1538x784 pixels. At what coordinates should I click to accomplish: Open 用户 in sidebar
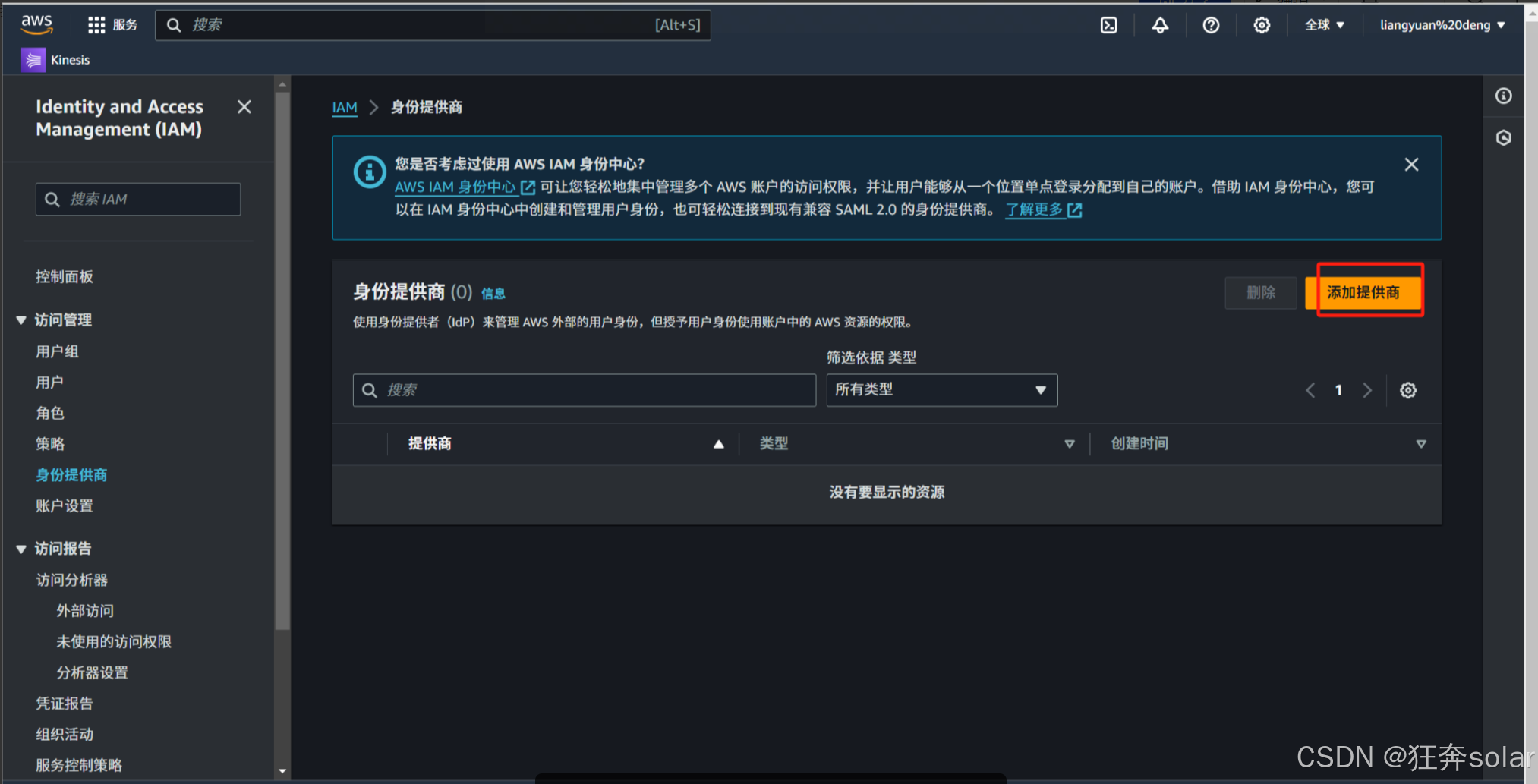[49, 383]
